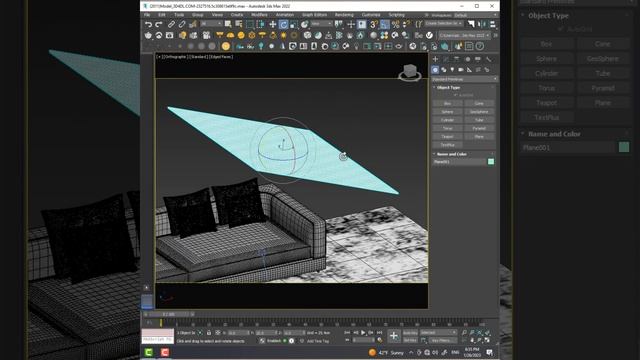Open the Scripting menu
640x360 pixels.
tap(396, 15)
